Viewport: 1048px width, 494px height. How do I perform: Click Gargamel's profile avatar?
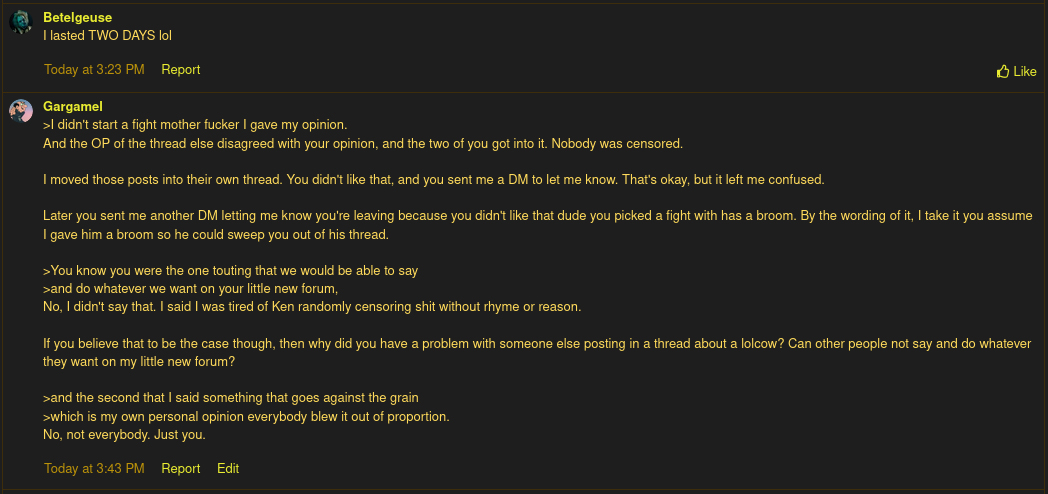20,110
